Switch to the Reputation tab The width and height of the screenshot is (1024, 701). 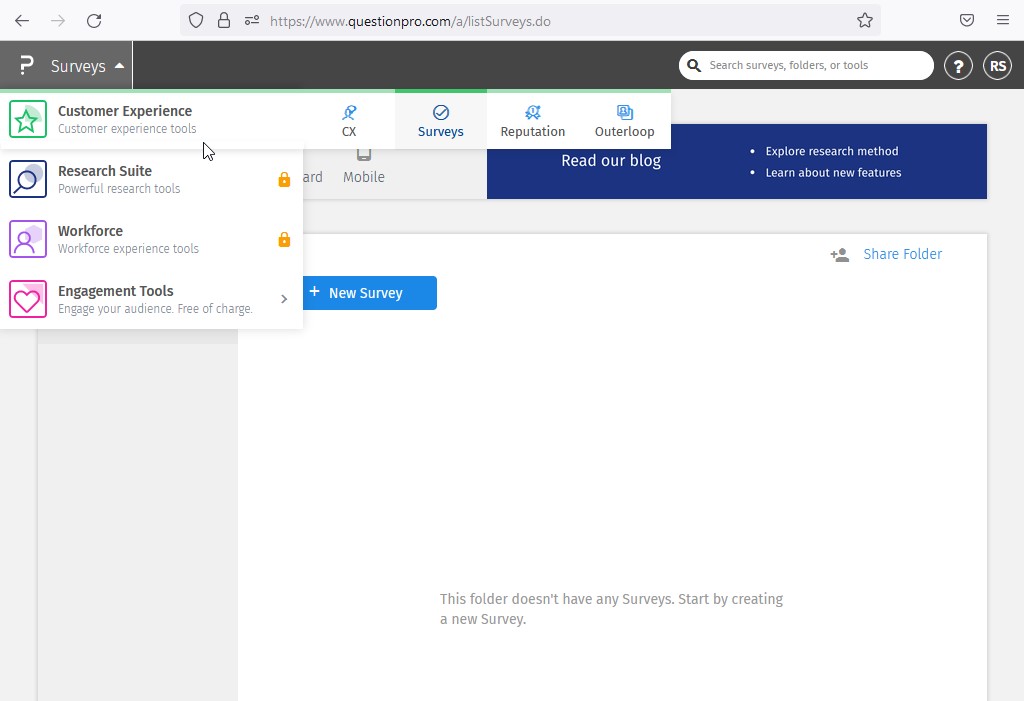pyautogui.click(x=532, y=121)
